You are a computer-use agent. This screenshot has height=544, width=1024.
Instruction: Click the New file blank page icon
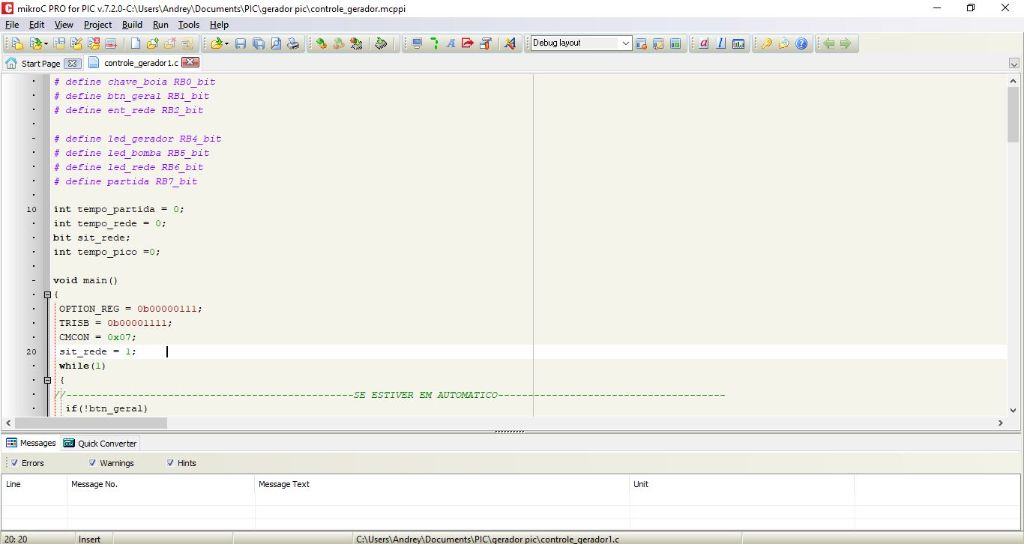136,44
